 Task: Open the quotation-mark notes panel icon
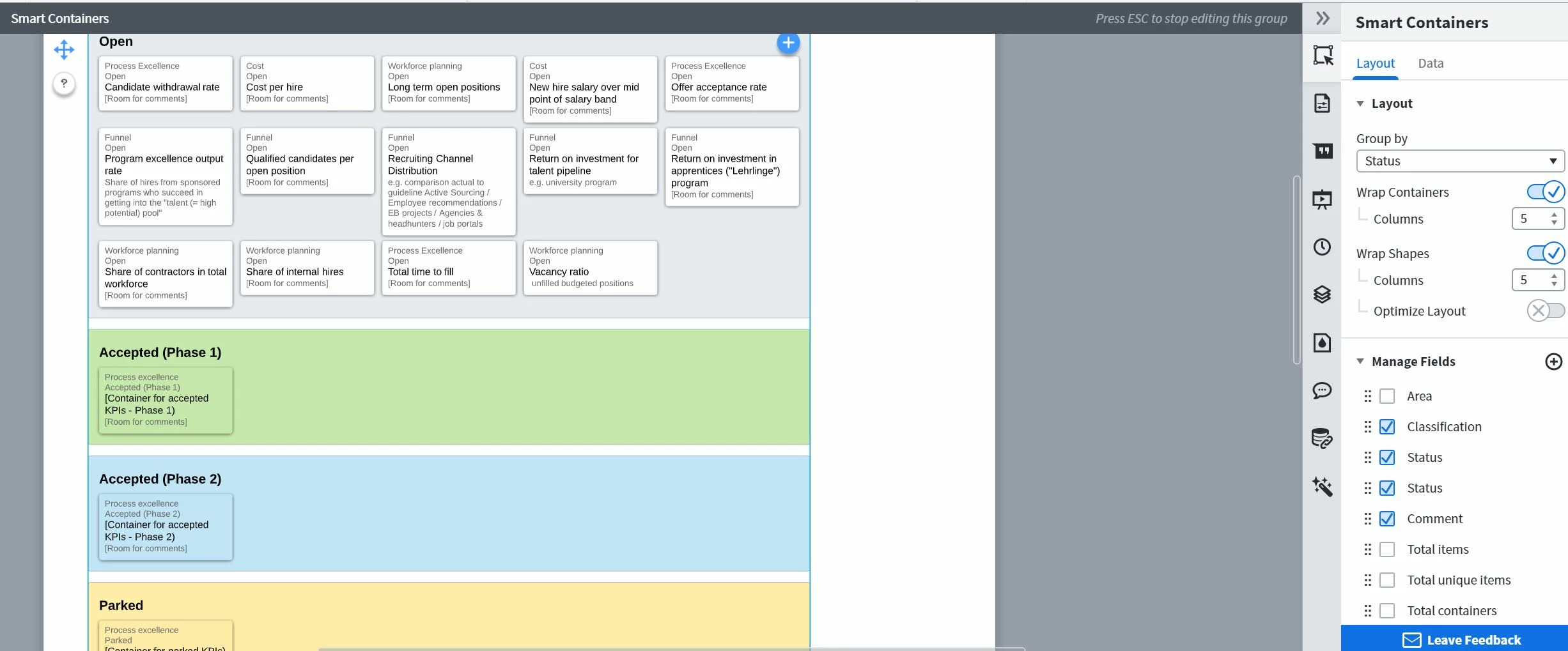(x=1323, y=151)
